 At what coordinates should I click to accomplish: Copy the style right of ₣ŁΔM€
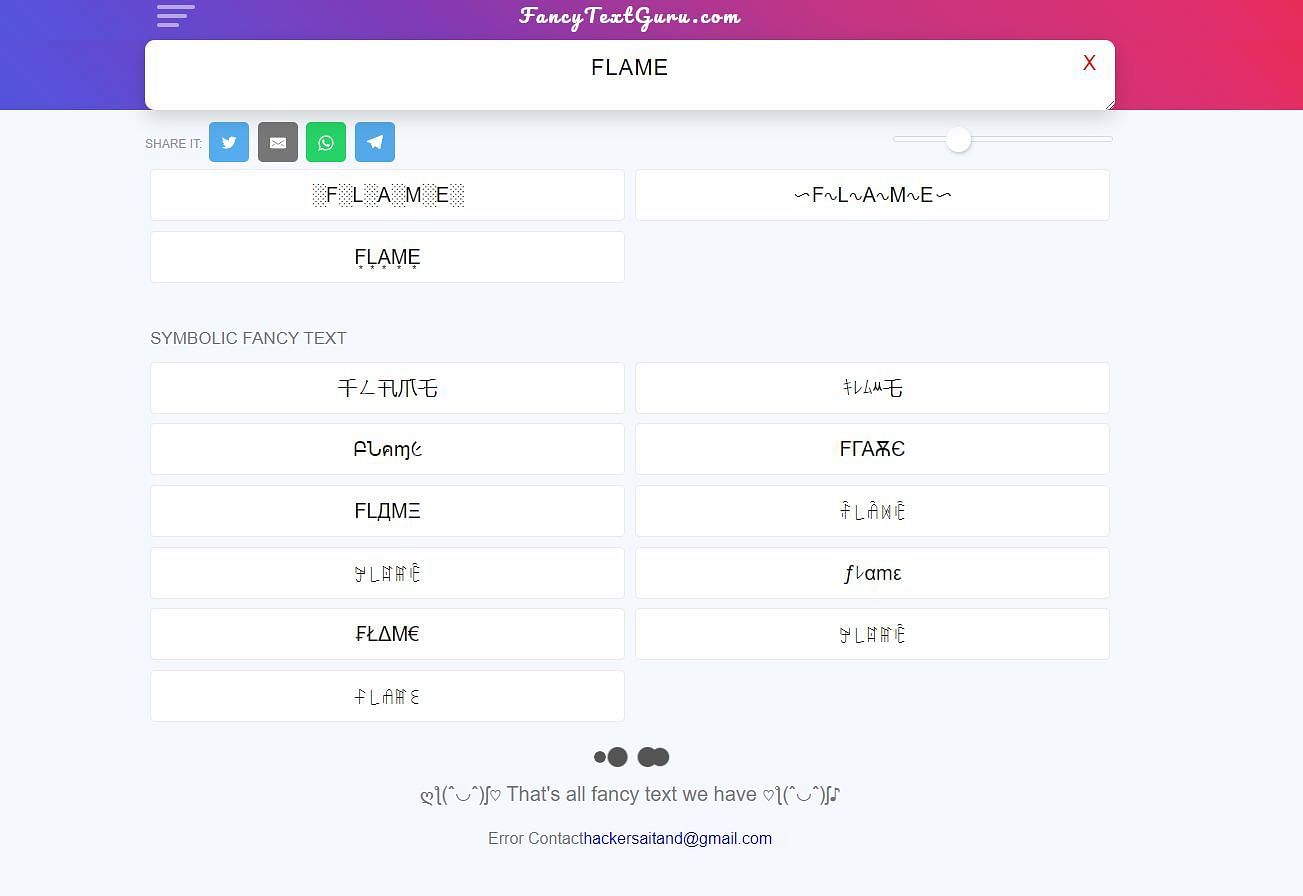(872, 634)
